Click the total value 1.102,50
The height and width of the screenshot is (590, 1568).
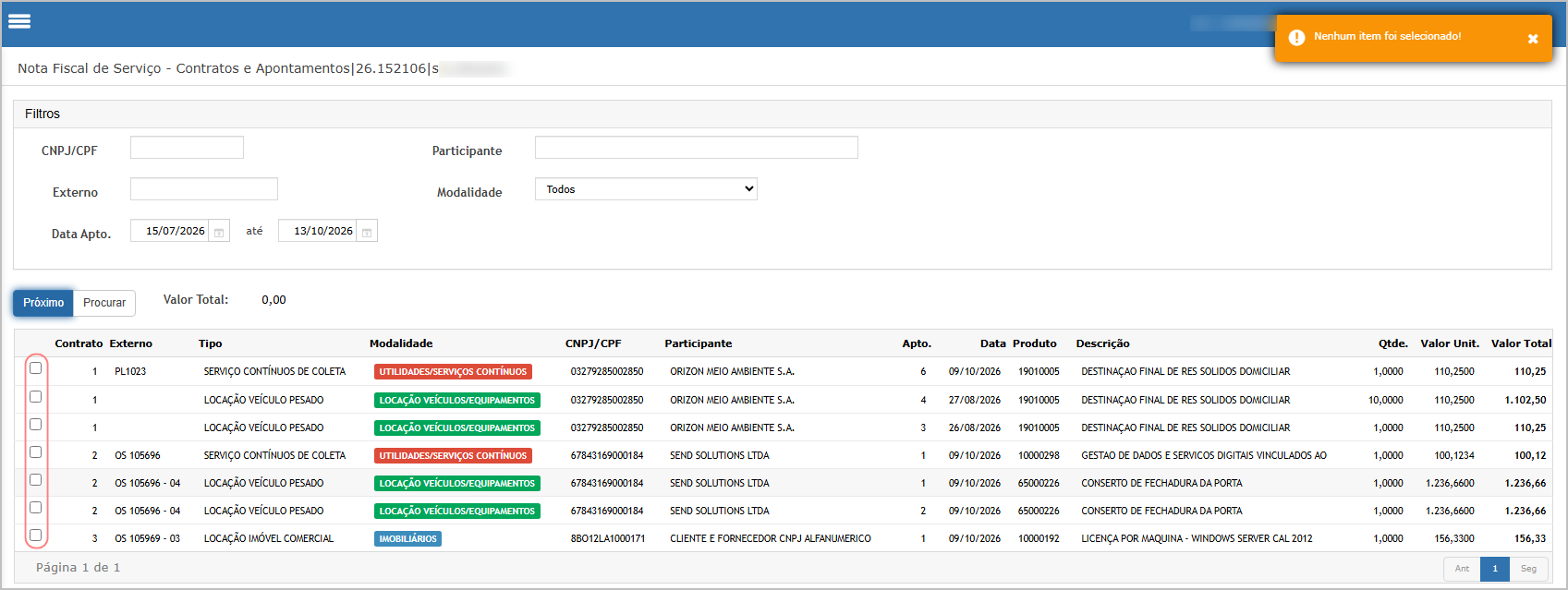click(1525, 400)
